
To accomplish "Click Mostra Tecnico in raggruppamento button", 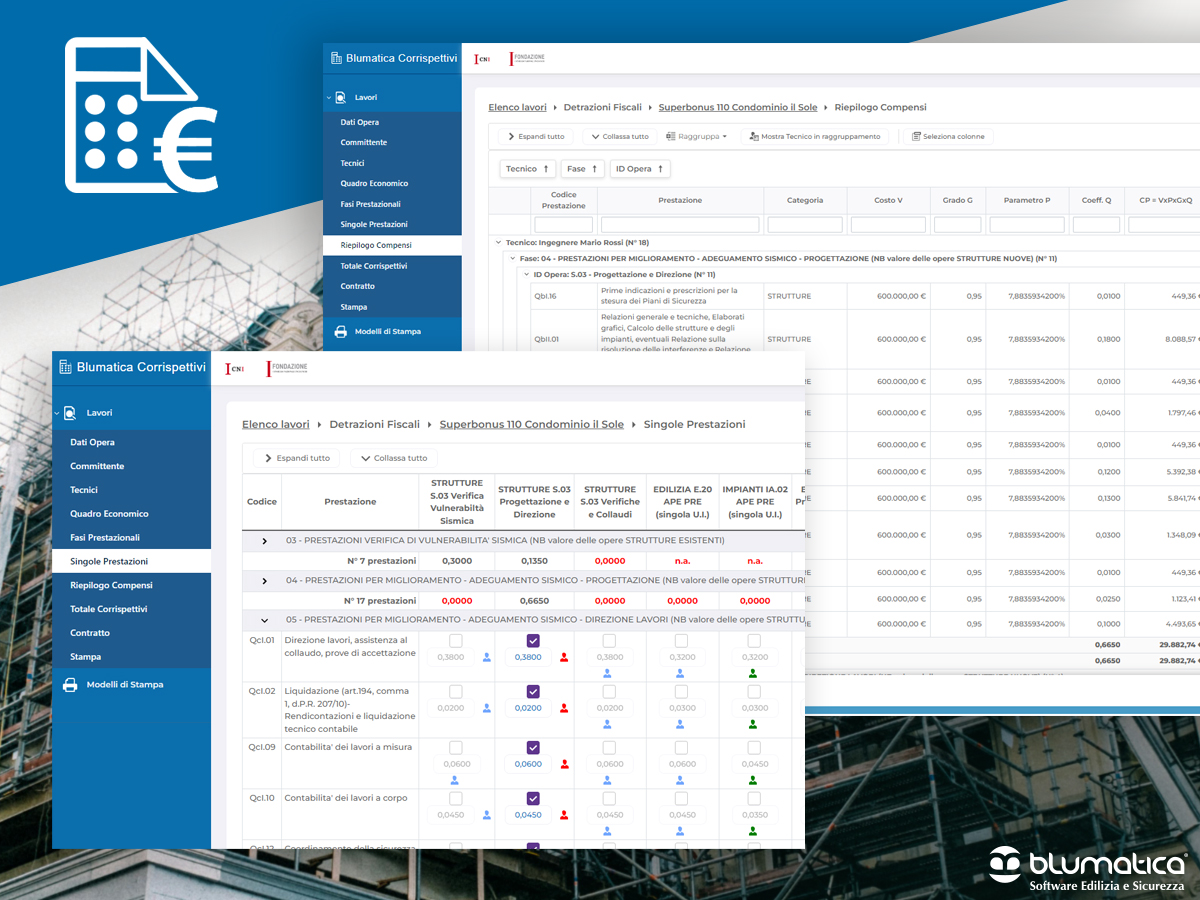I will pyautogui.click(x=814, y=136).
